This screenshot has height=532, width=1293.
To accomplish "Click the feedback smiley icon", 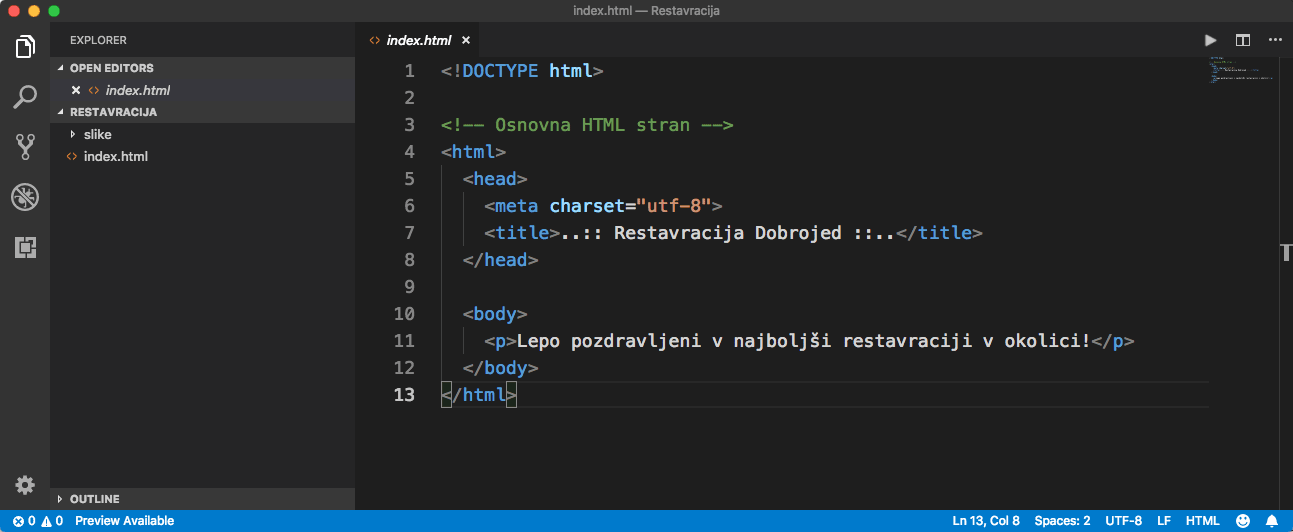I will (1243, 521).
